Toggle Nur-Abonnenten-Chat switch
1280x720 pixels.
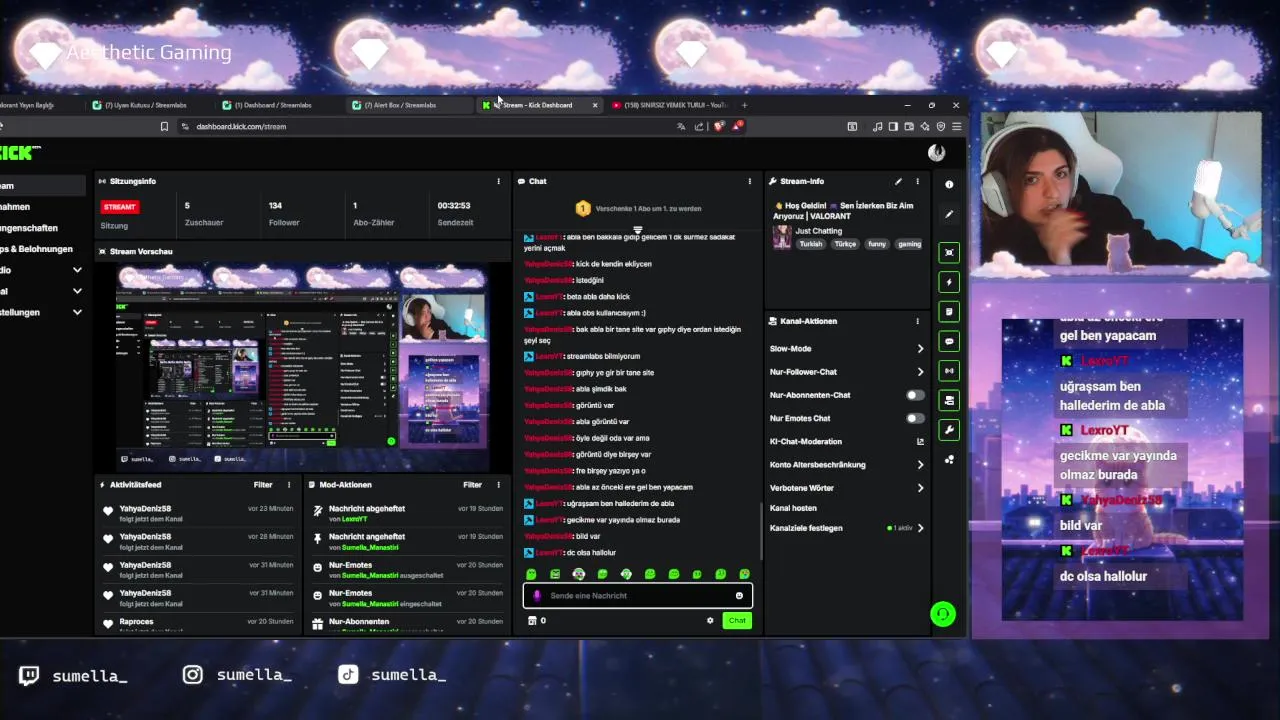[x=915, y=395]
